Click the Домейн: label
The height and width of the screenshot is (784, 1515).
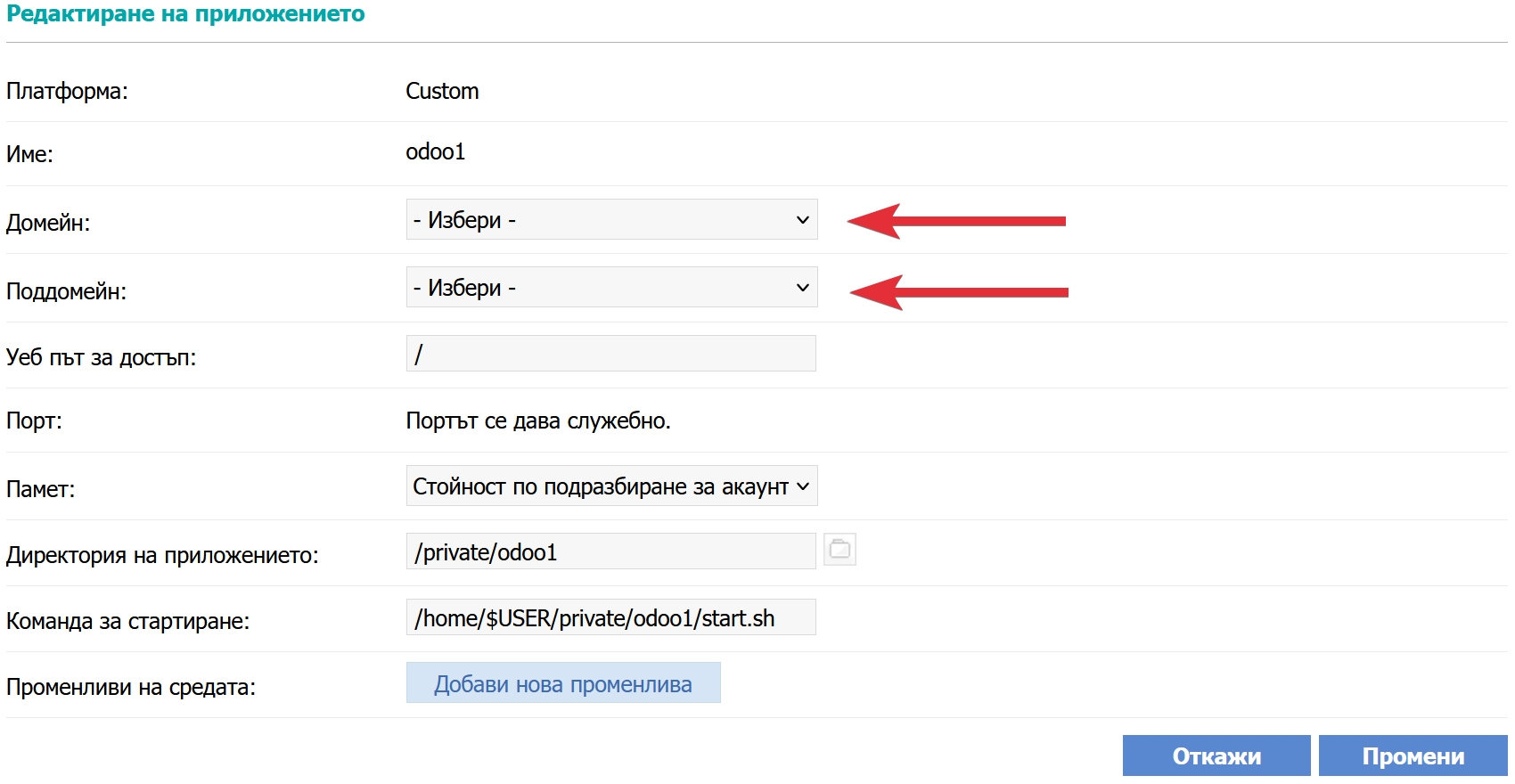click(48, 223)
